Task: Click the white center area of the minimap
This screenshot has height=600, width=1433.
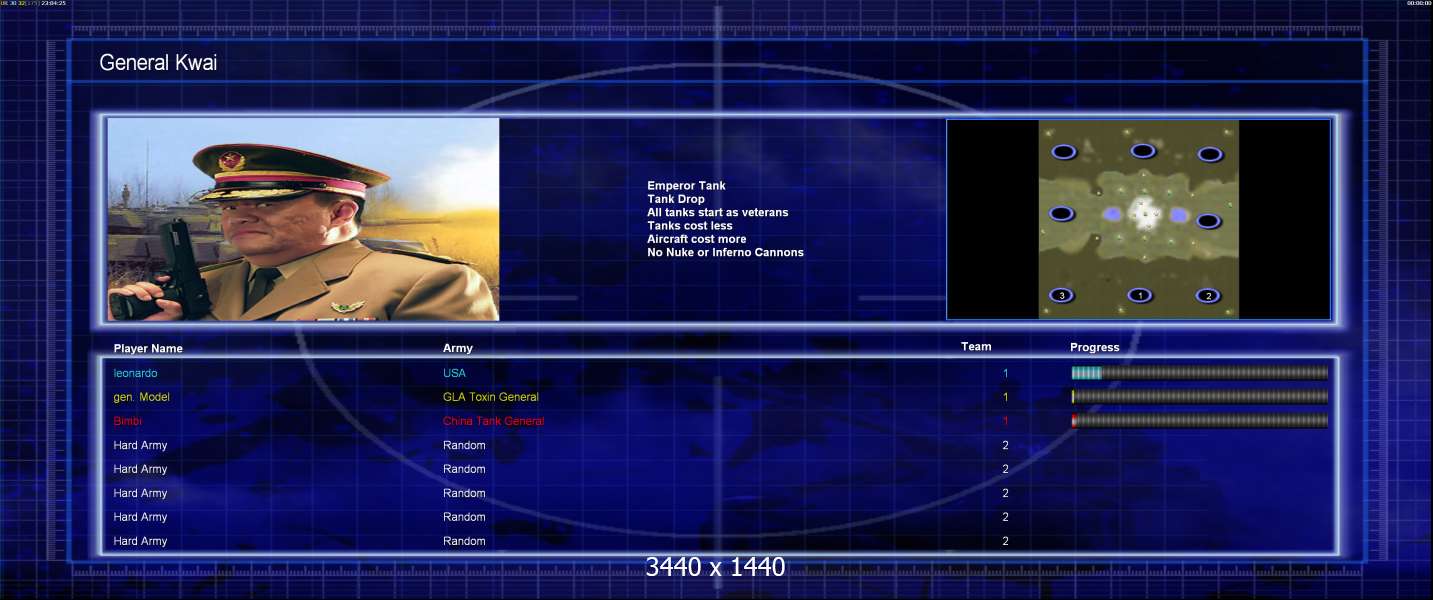Action: [1144, 212]
